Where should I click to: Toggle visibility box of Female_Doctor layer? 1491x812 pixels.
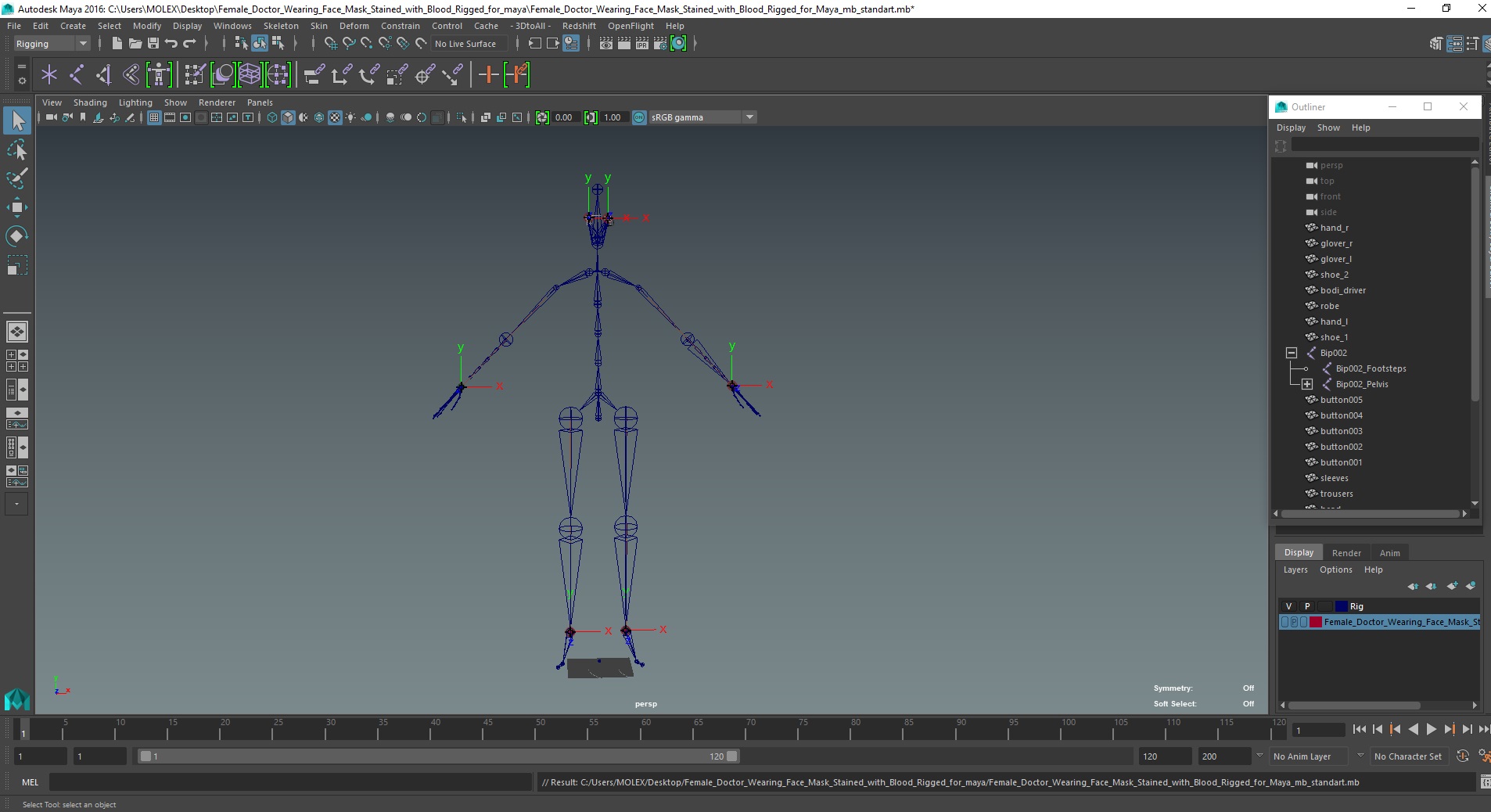click(1284, 622)
